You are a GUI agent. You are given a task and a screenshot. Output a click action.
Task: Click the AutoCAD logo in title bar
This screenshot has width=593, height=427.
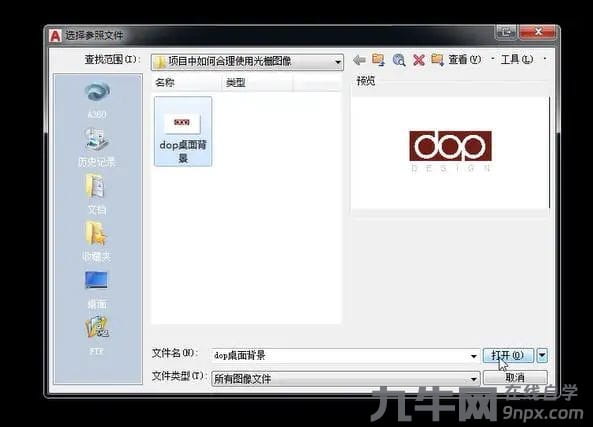(55, 36)
